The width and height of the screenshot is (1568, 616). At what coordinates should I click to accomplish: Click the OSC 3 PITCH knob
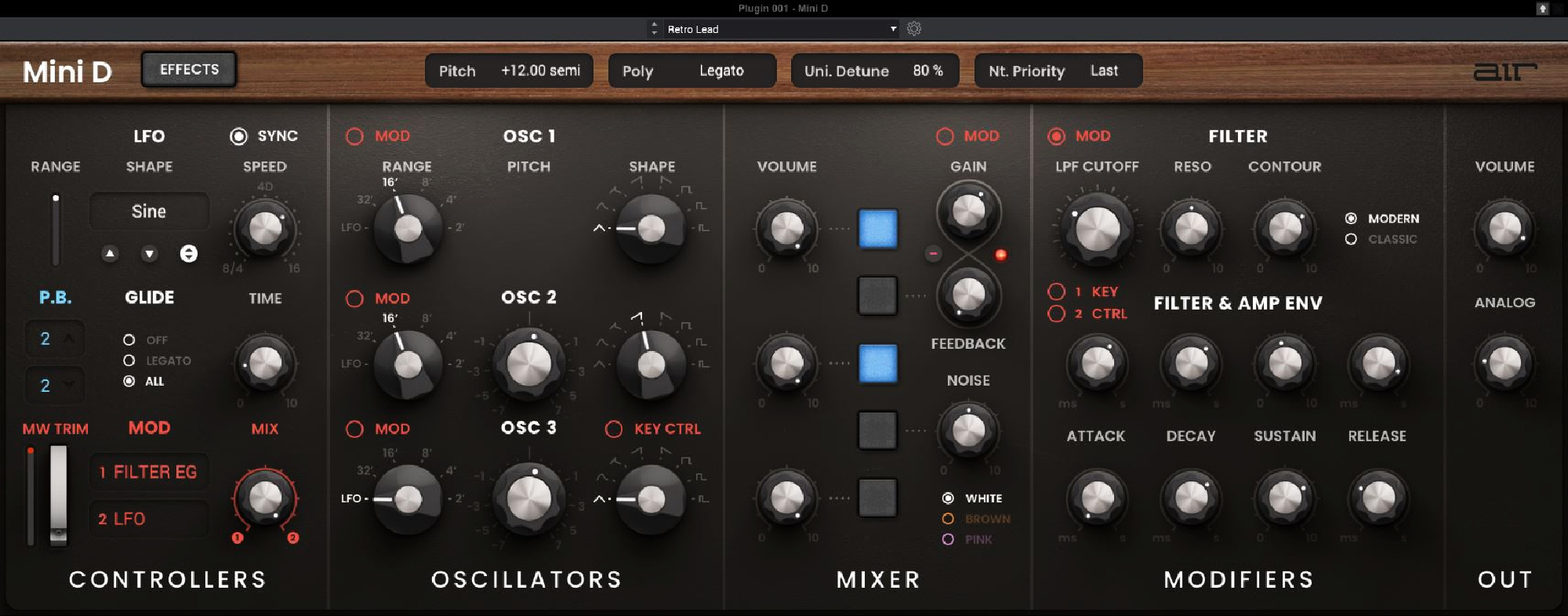pyautogui.click(x=529, y=498)
